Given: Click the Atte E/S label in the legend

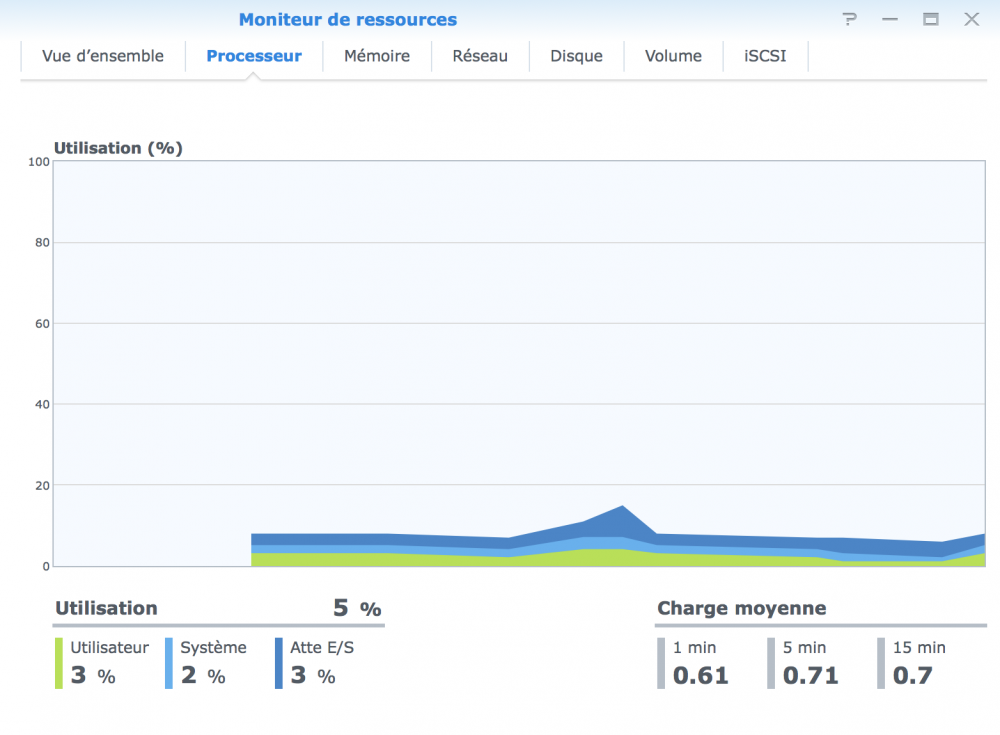Looking at the screenshot, I should coord(322,648).
